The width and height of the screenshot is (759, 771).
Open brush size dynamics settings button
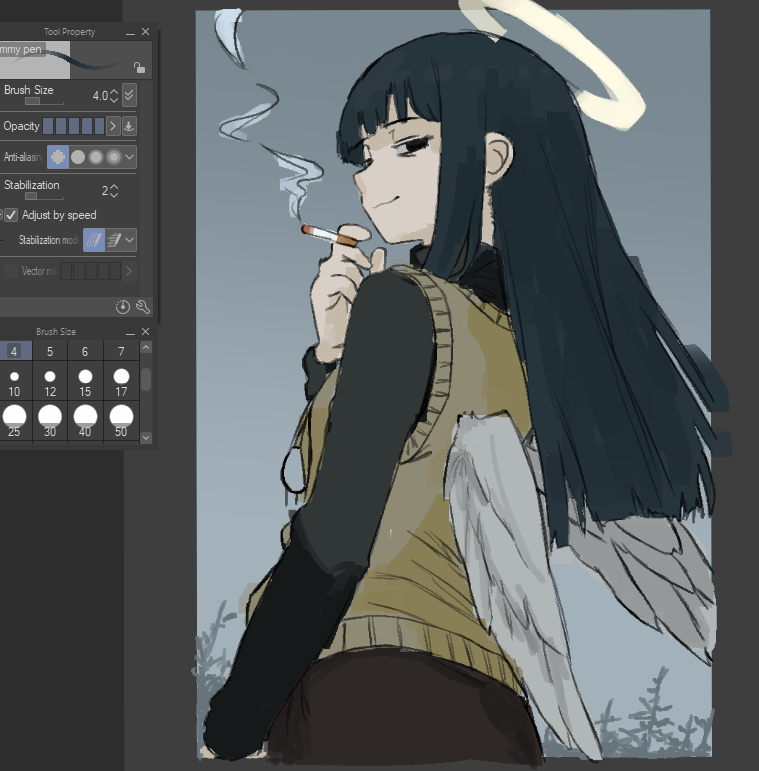pos(129,95)
